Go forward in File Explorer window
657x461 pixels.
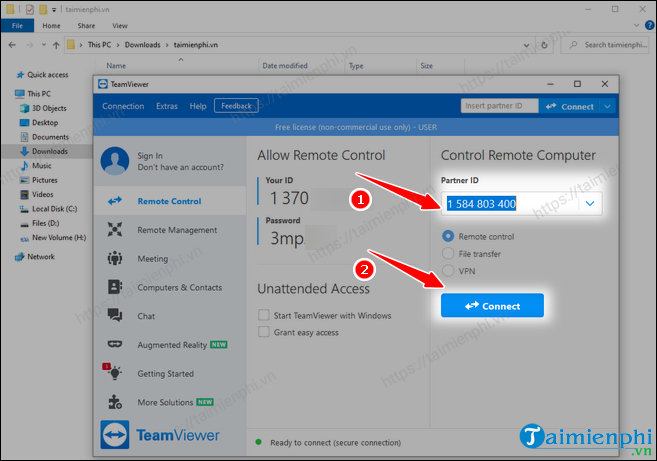tap(29, 45)
